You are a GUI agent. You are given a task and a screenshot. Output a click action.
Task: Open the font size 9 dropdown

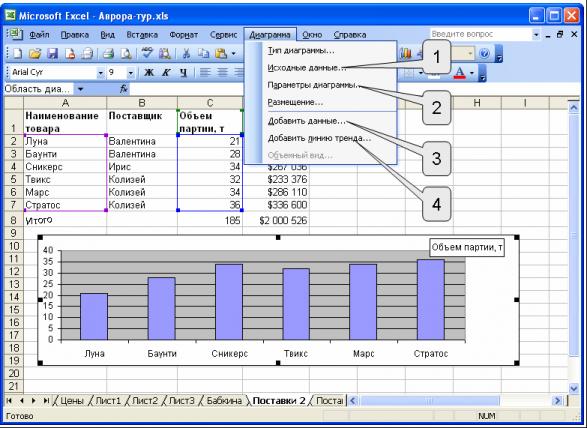coord(131,72)
